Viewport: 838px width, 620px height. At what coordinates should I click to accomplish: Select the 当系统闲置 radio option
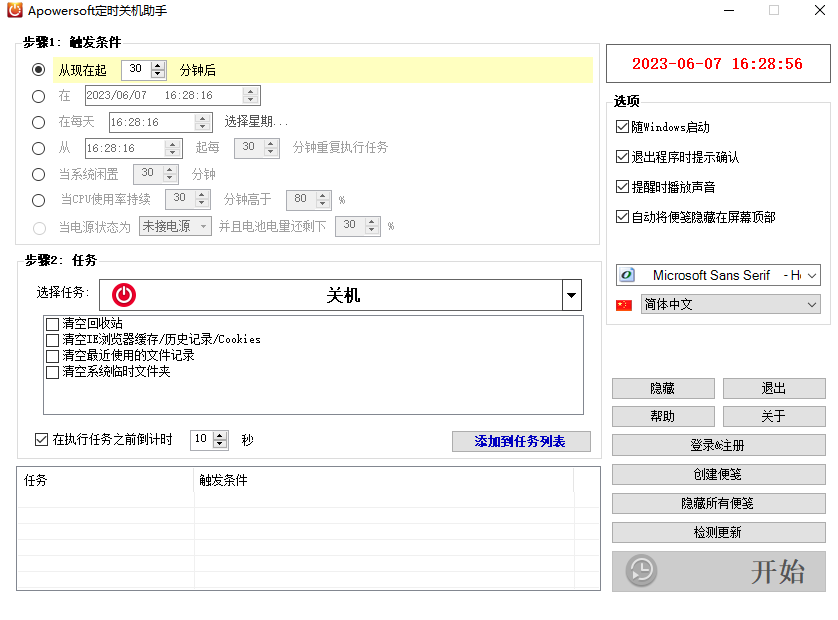point(38,174)
